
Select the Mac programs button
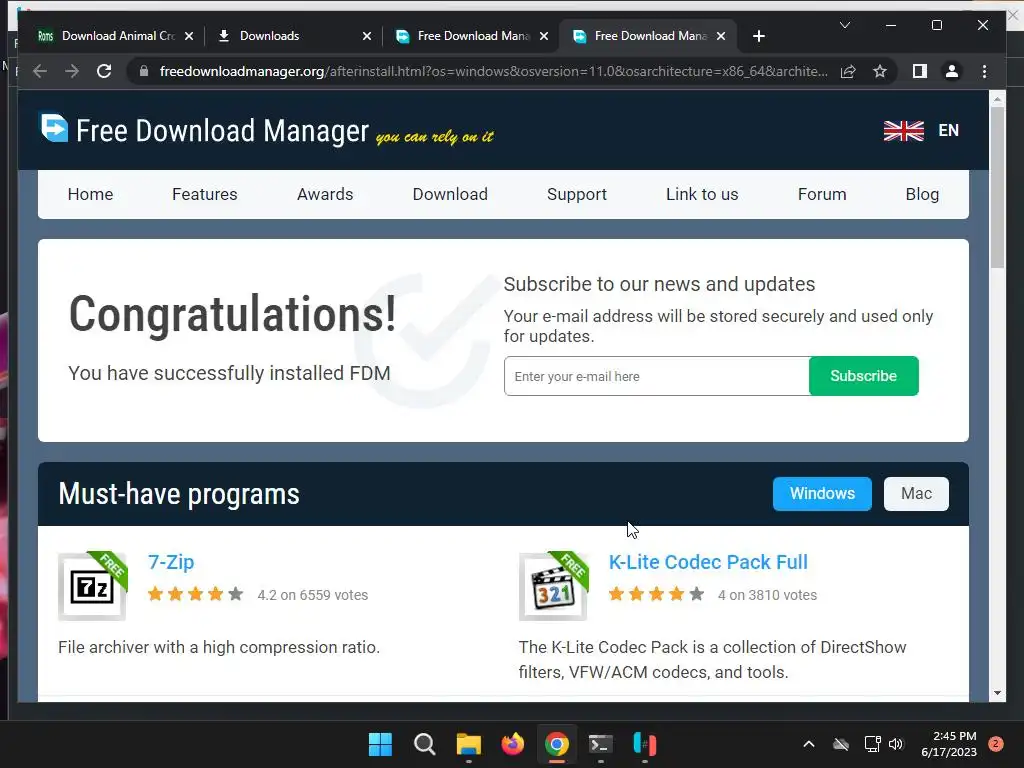(916, 494)
